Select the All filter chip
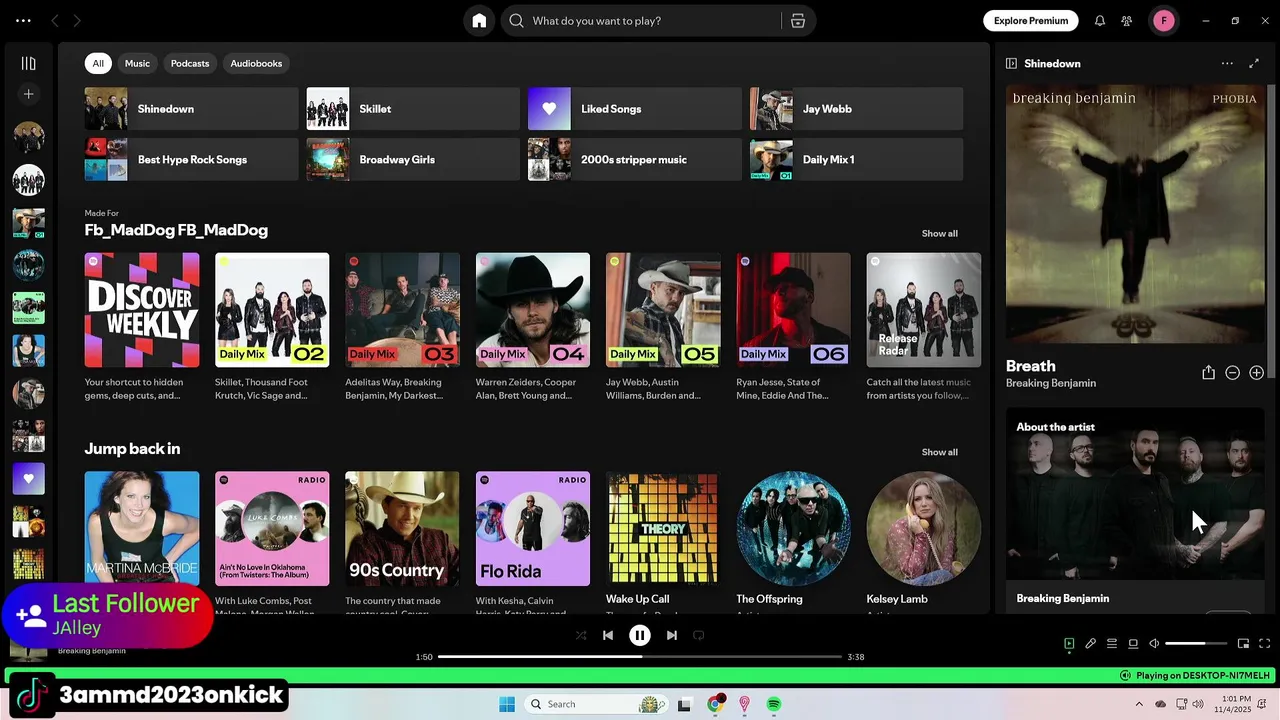The image size is (1280, 720). (x=98, y=63)
